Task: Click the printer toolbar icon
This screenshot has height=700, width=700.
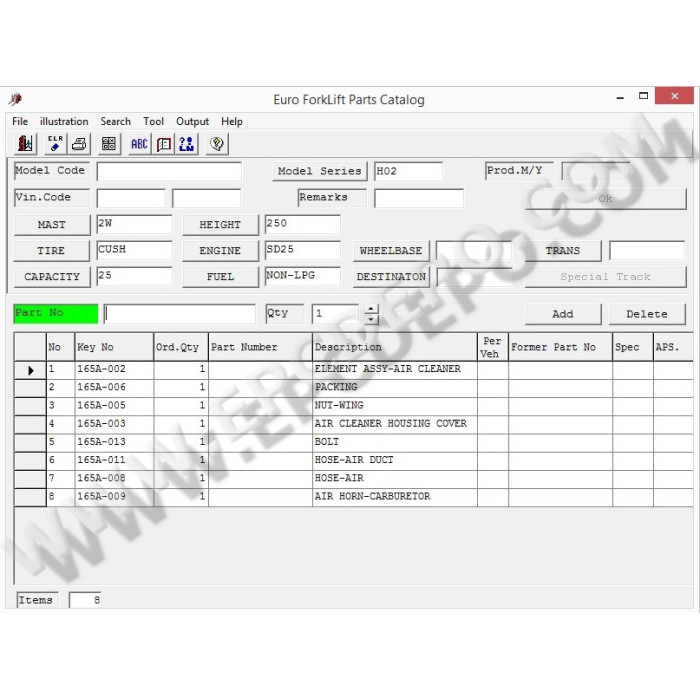Action: 79,144
